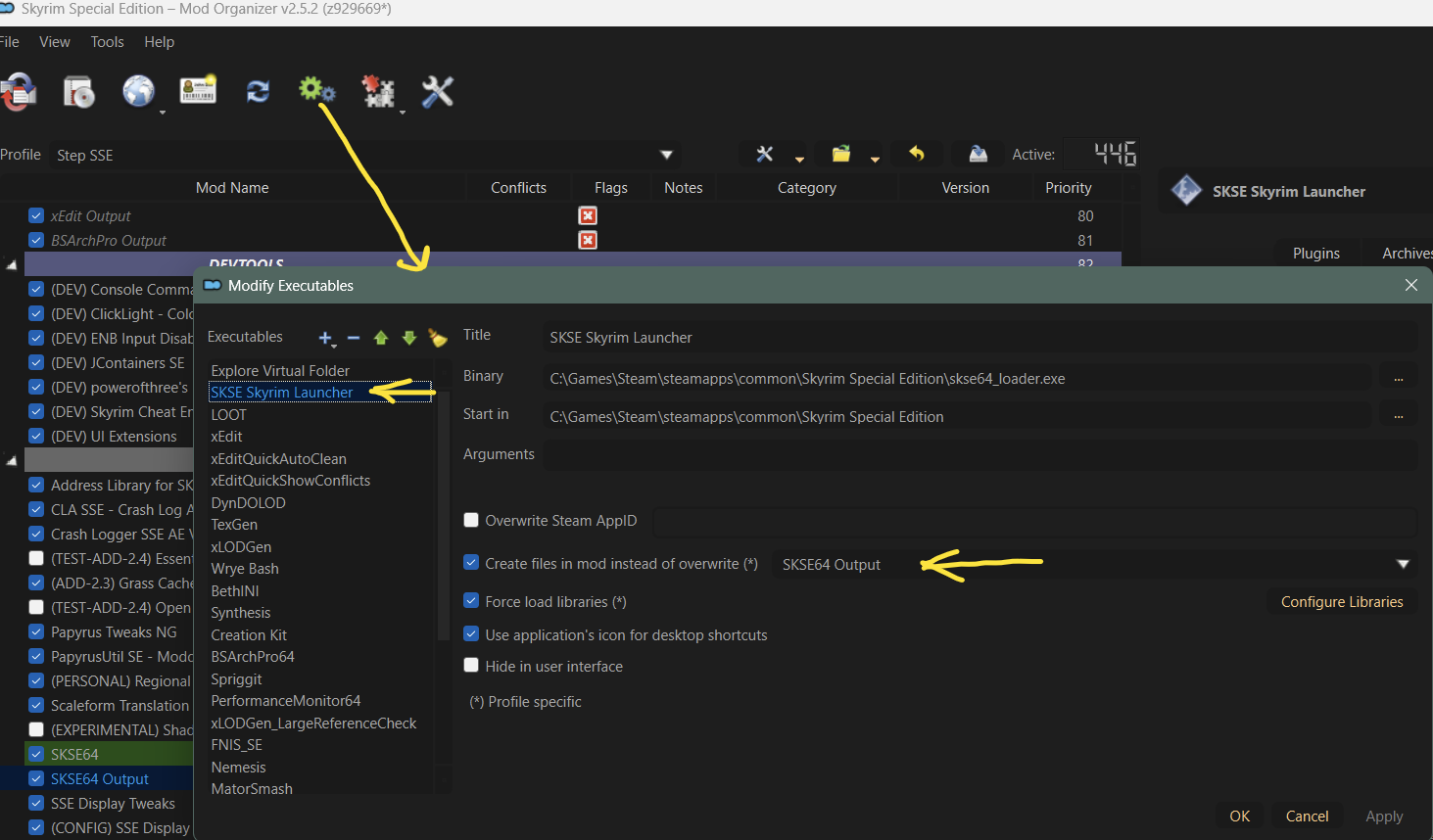Click the broom icon above executables list
Viewport: 1433px width, 840px height.
click(438, 338)
